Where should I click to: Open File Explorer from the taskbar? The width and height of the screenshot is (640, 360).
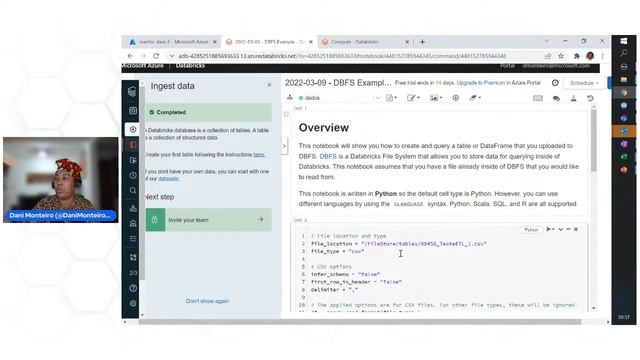(x=624, y=80)
